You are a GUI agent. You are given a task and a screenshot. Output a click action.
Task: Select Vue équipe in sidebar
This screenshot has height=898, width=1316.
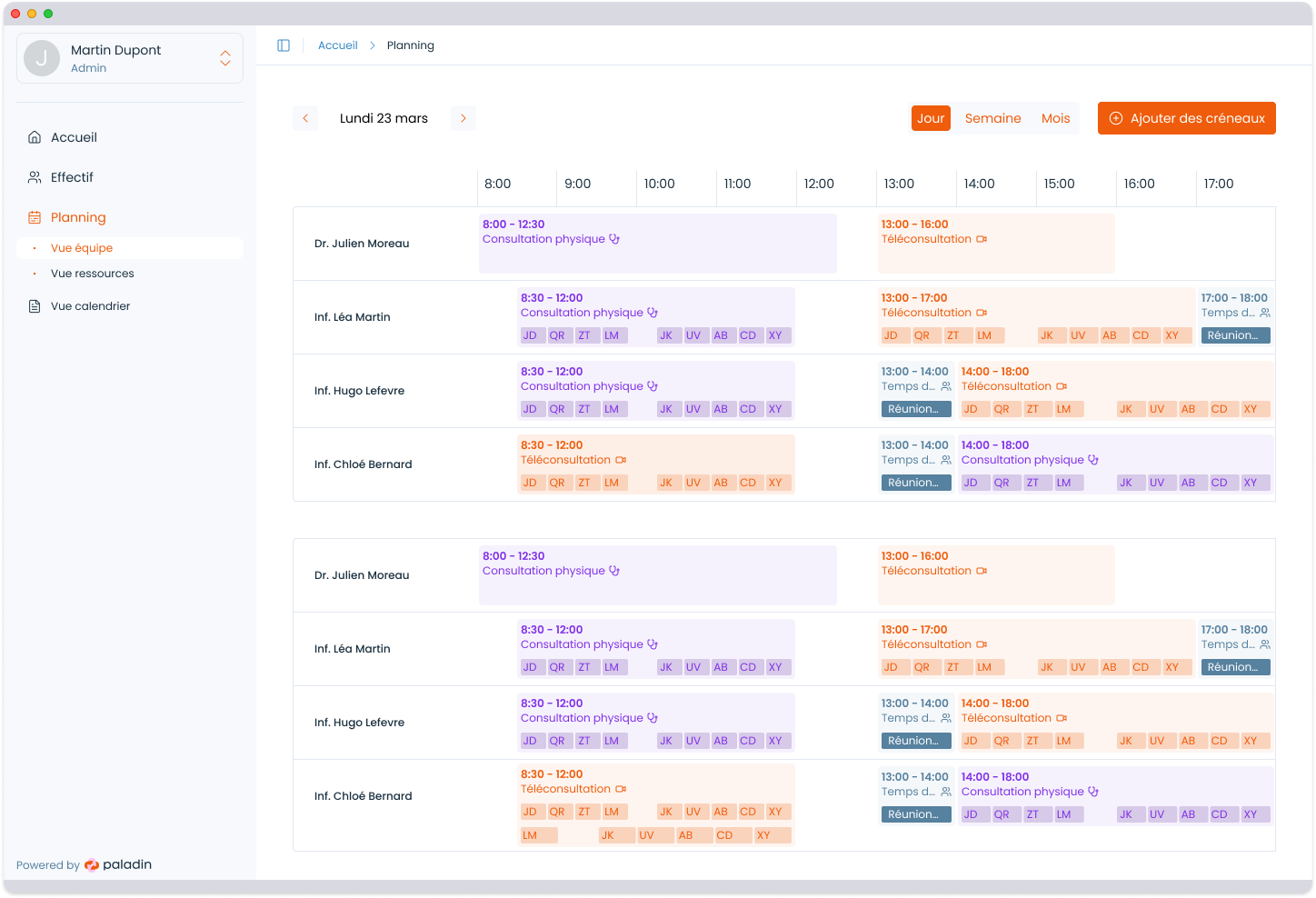pos(82,248)
